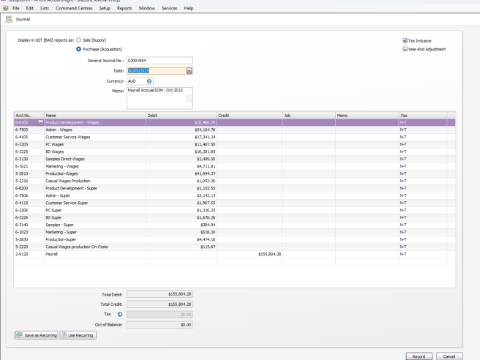The height and width of the screenshot is (360, 480).
Task: Click the Save as Recurring button
Action: 36,335
